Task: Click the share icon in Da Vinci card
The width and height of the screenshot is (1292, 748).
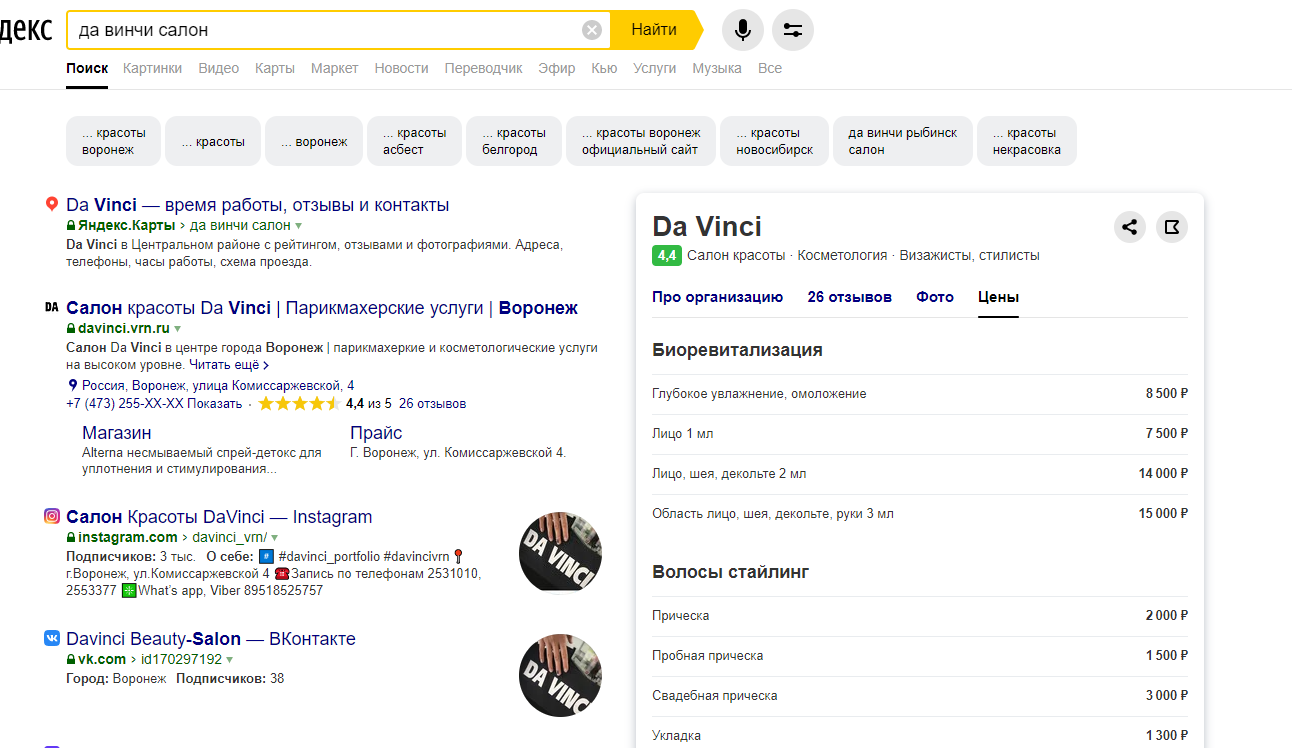Action: click(x=1130, y=227)
